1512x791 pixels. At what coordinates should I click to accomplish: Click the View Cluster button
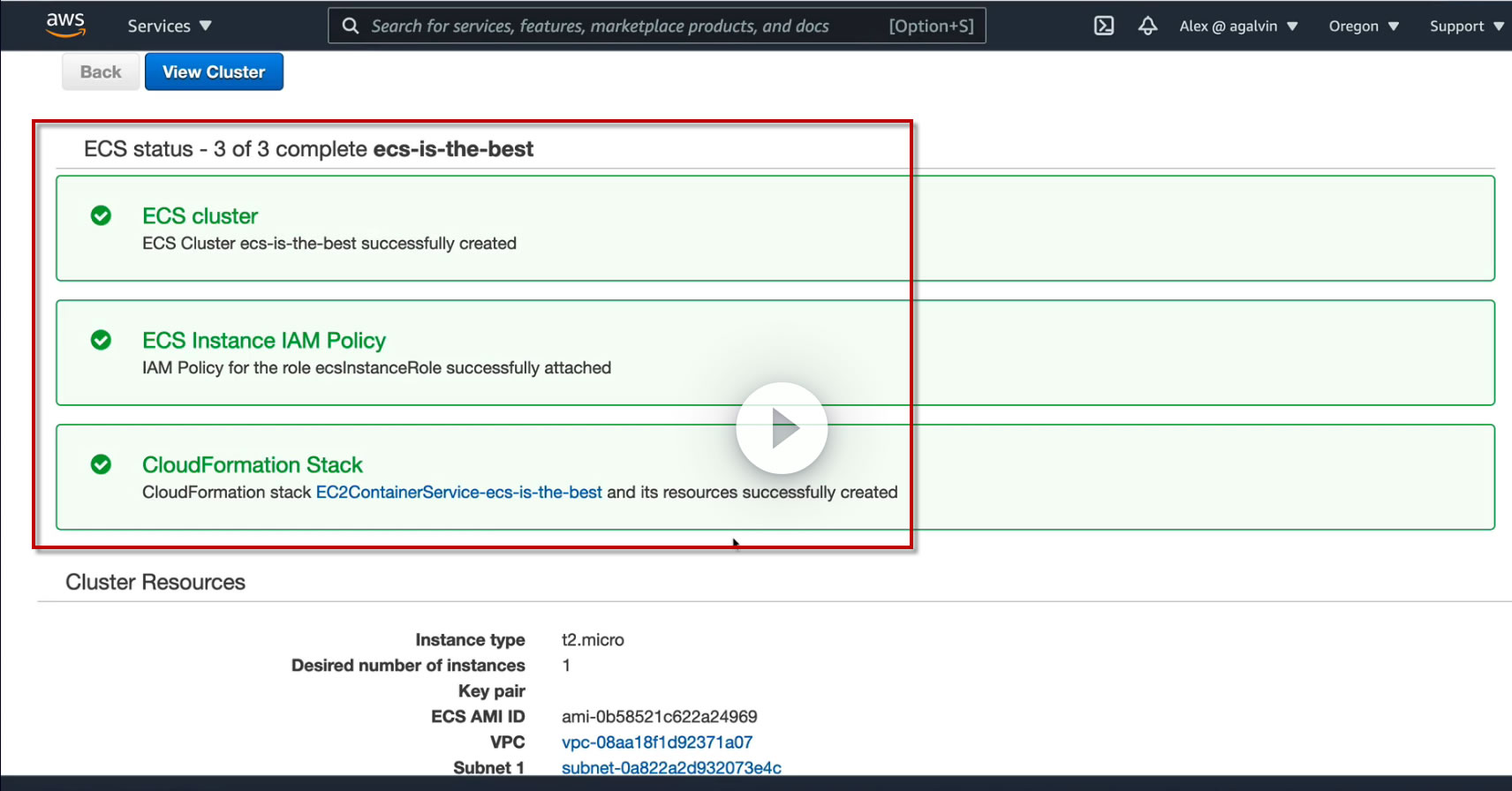[214, 72]
